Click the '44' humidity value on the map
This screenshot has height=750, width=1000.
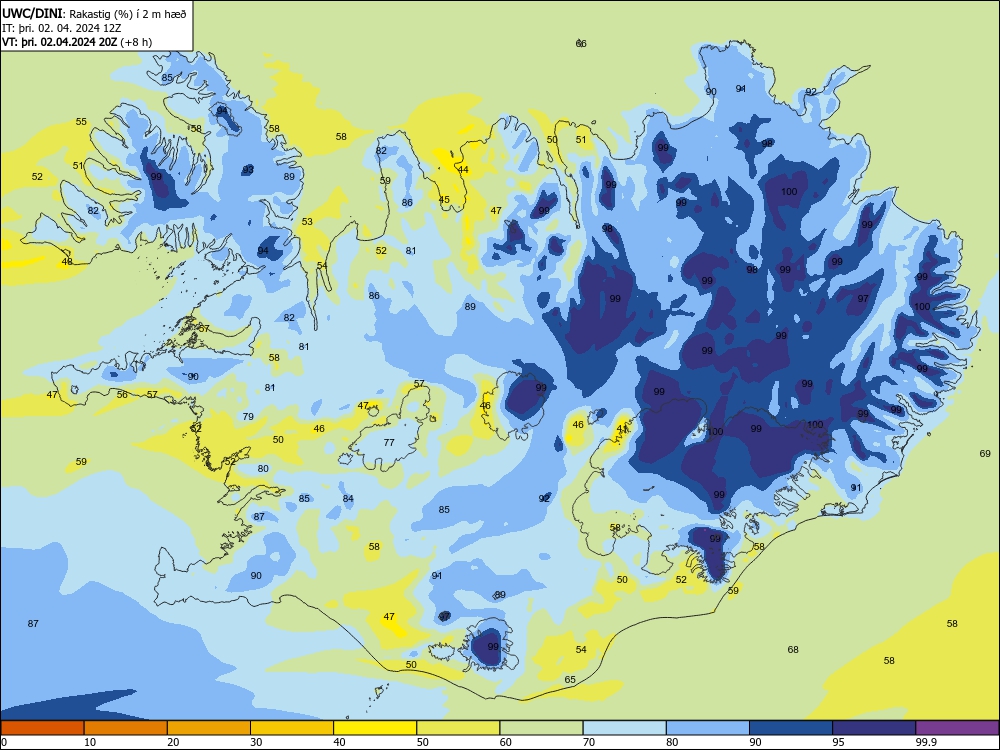(x=463, y=169)
